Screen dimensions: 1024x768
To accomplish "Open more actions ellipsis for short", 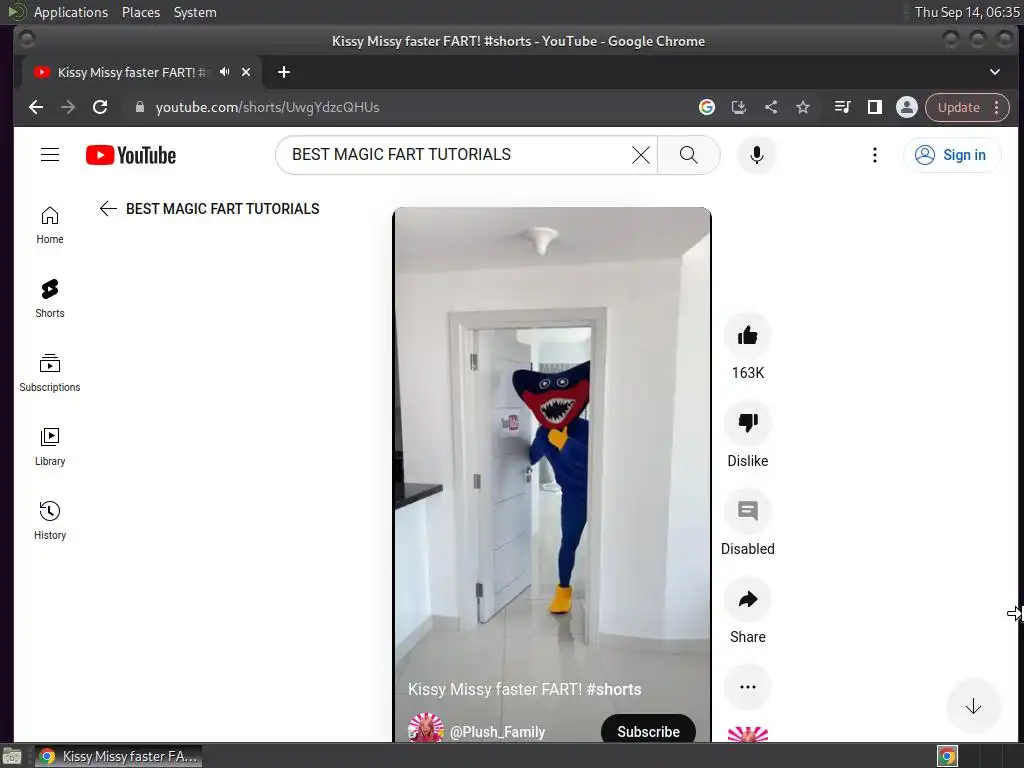I will pos(748,687).
